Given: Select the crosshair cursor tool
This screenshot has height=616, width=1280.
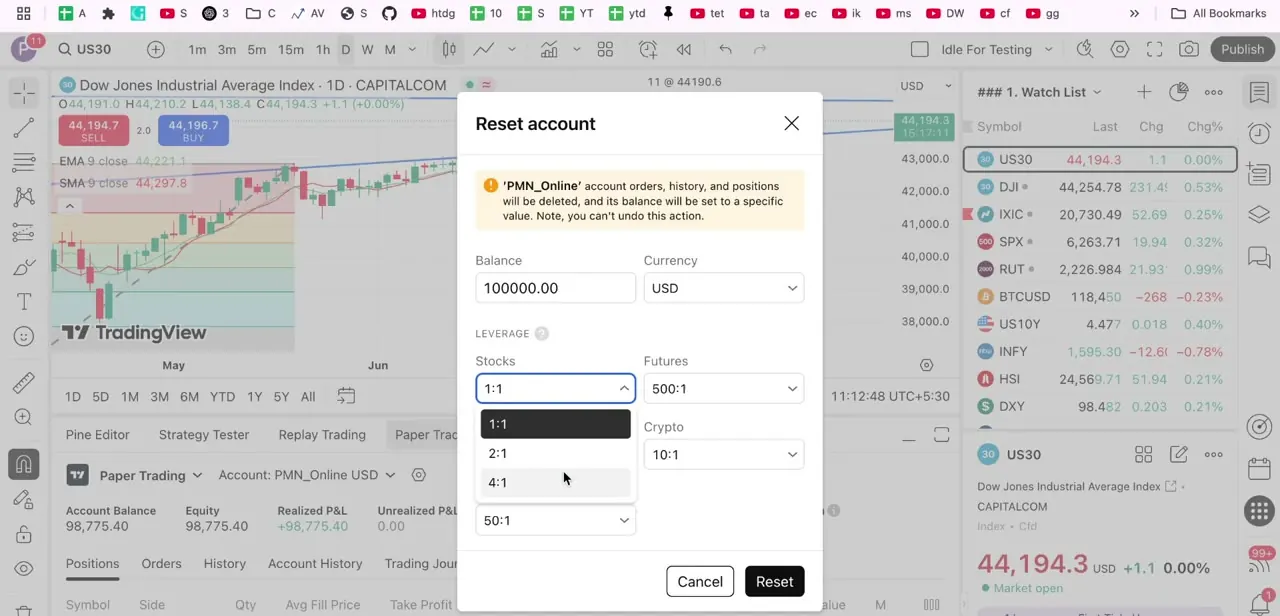Looking at the screenshot, I should (24, 93).
